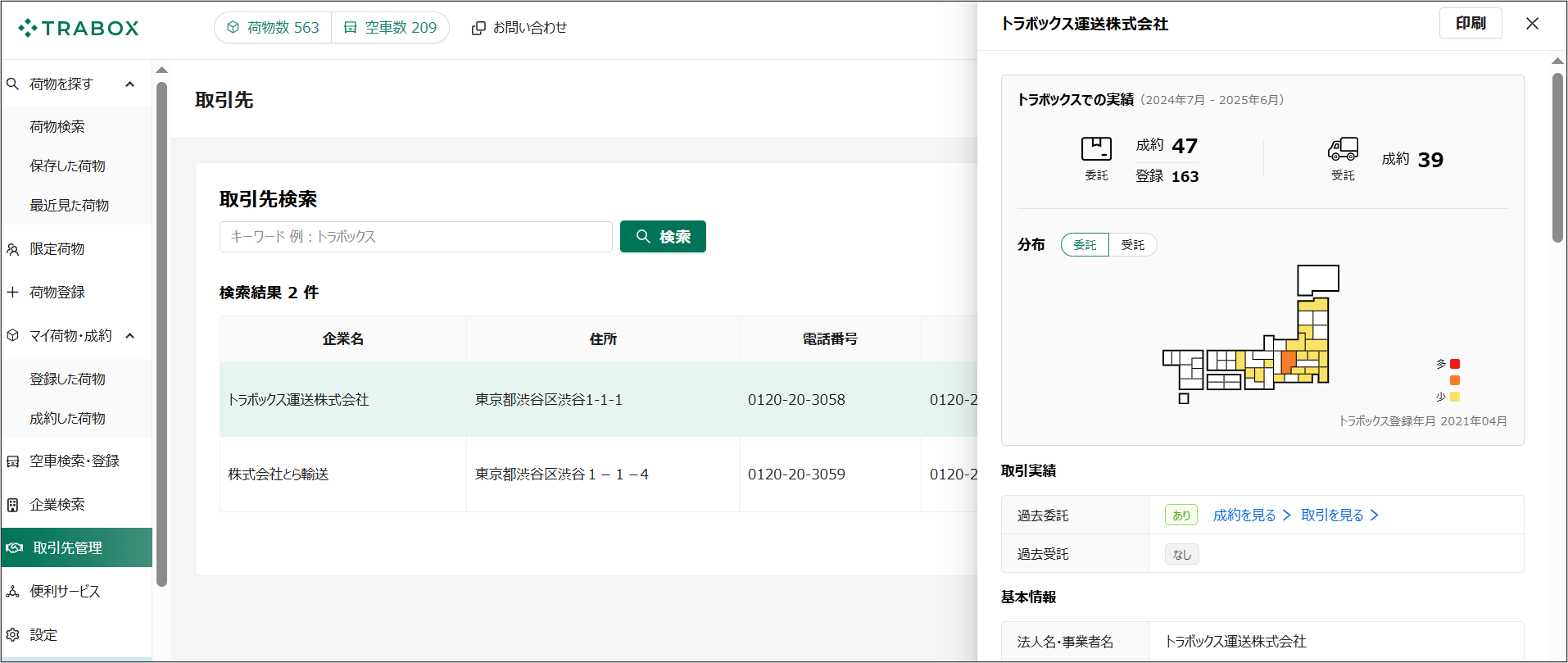The width and height of the screenshot is (1568, 663).
Task: Click the building icon for 企業検索
Action: [x=13, y=505]
